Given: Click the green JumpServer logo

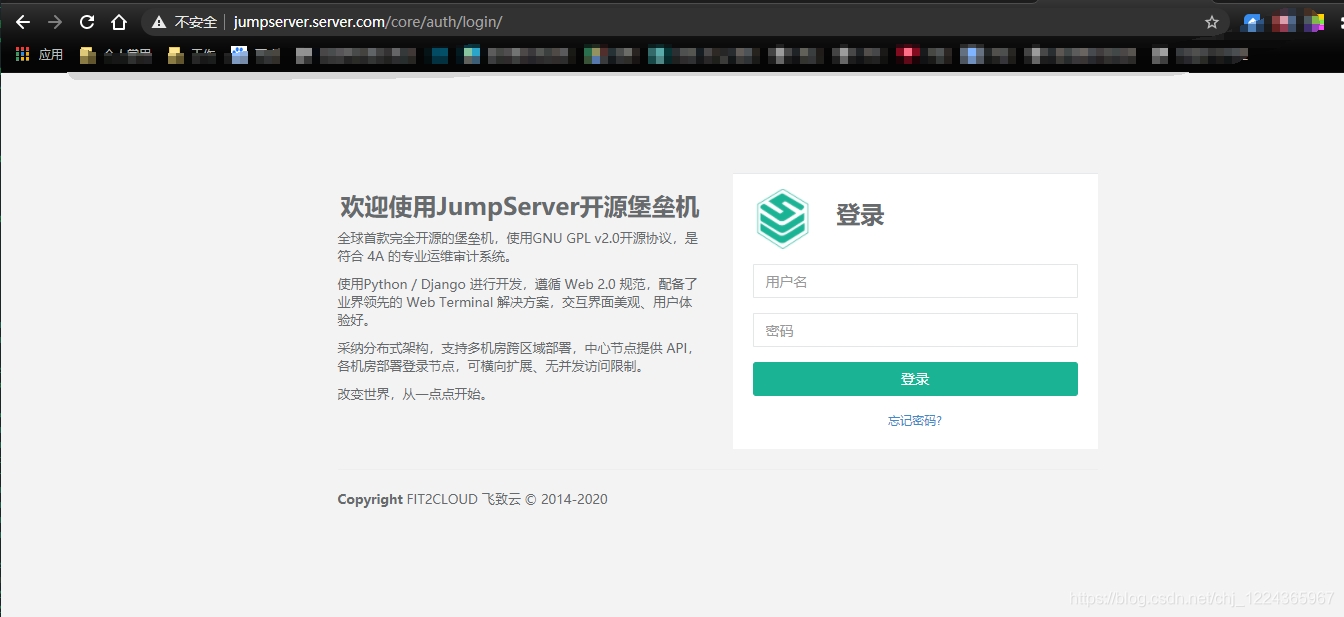Looking at the screenshot, I should tap(782, 217).
